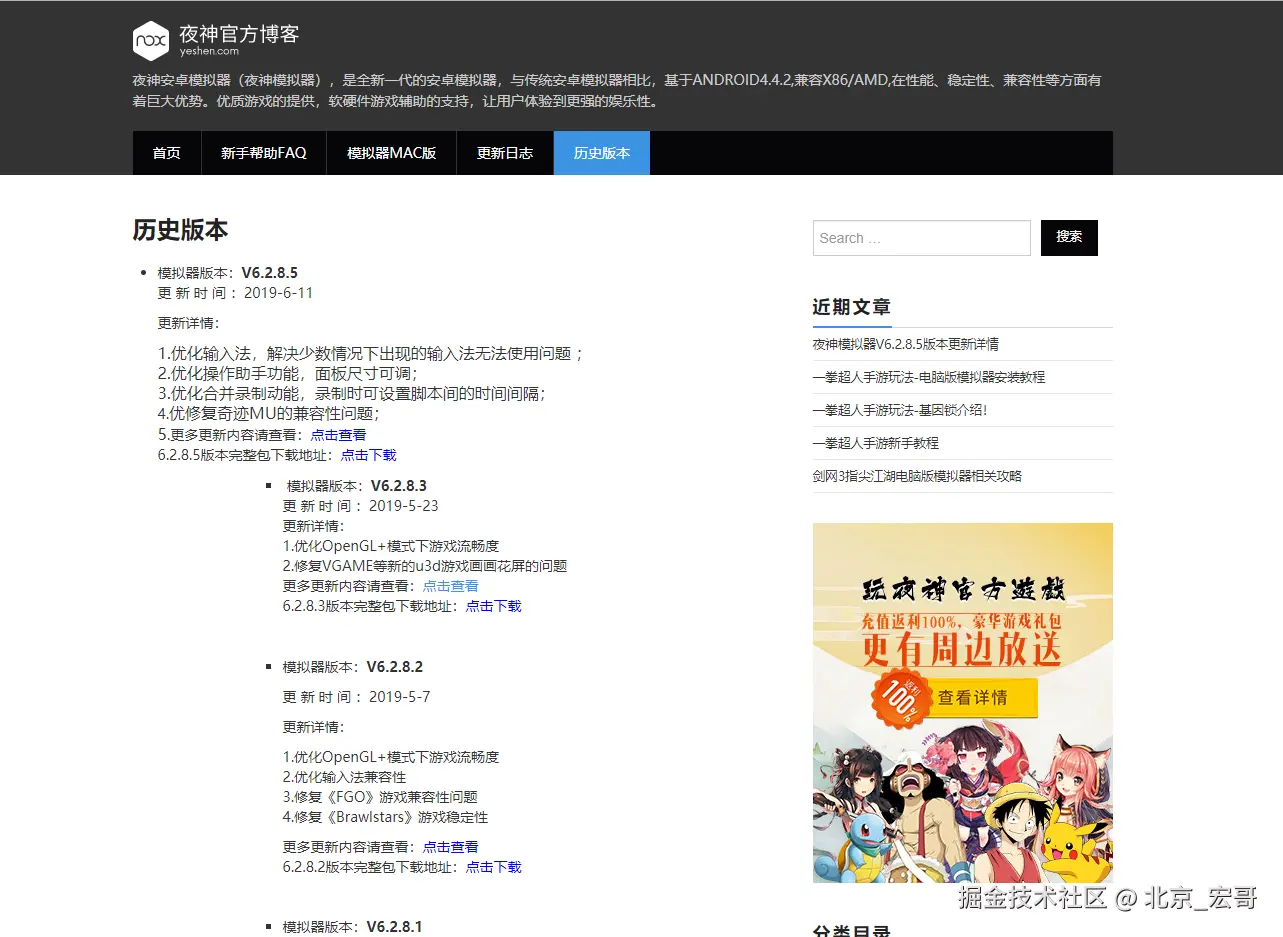Click update date 2019-6-11

pos(279,293)
